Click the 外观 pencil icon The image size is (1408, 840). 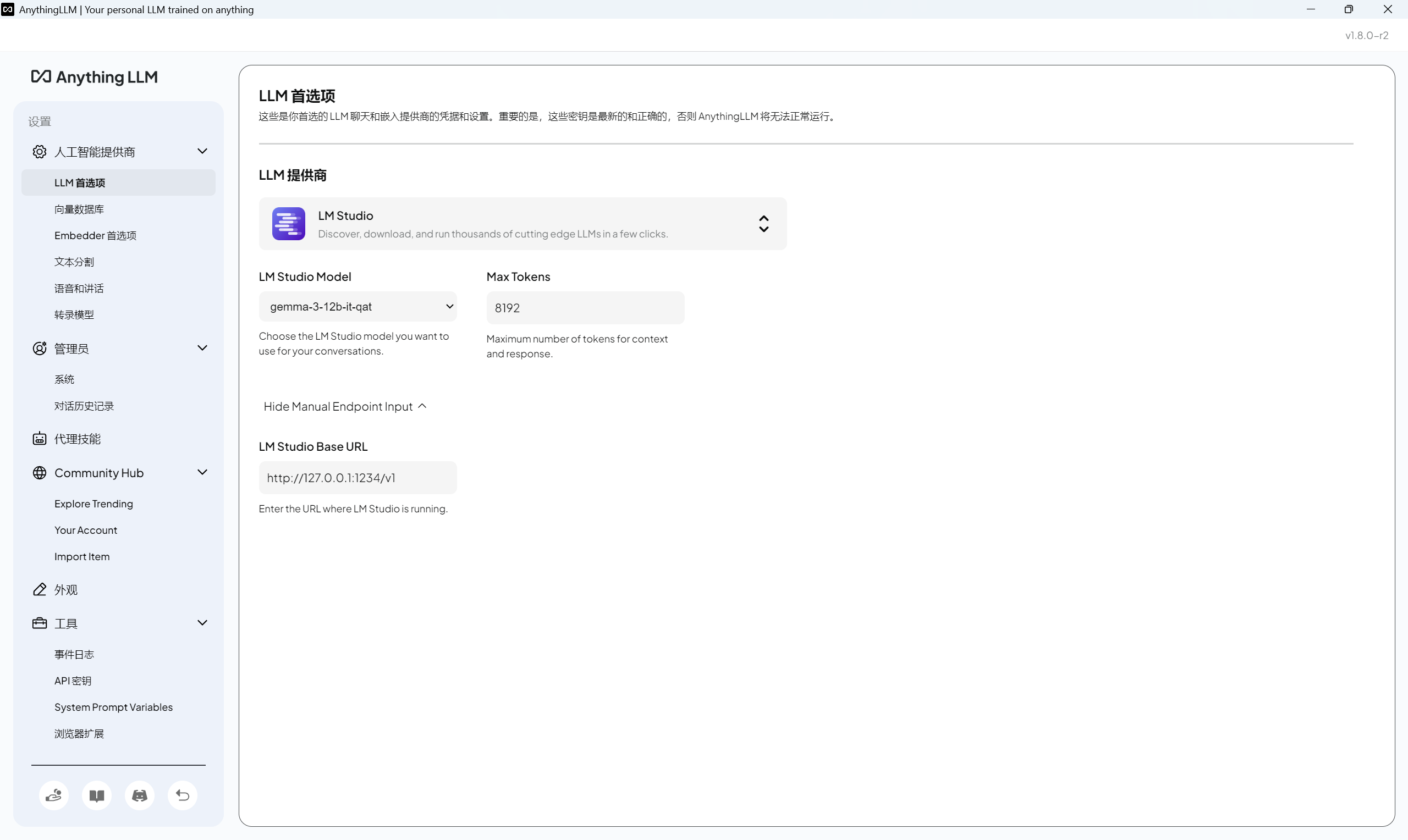[x=40, y=589]
